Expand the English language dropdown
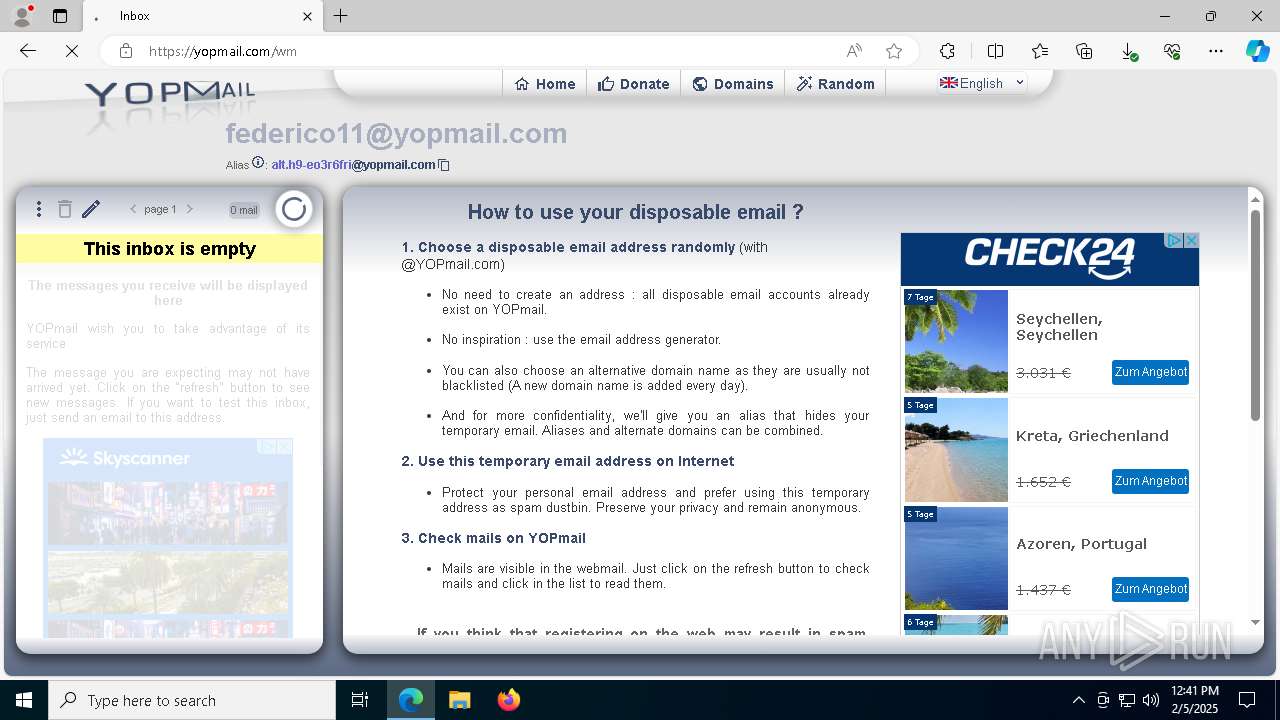The image size is (1280, 720). (x=982, y=83)
